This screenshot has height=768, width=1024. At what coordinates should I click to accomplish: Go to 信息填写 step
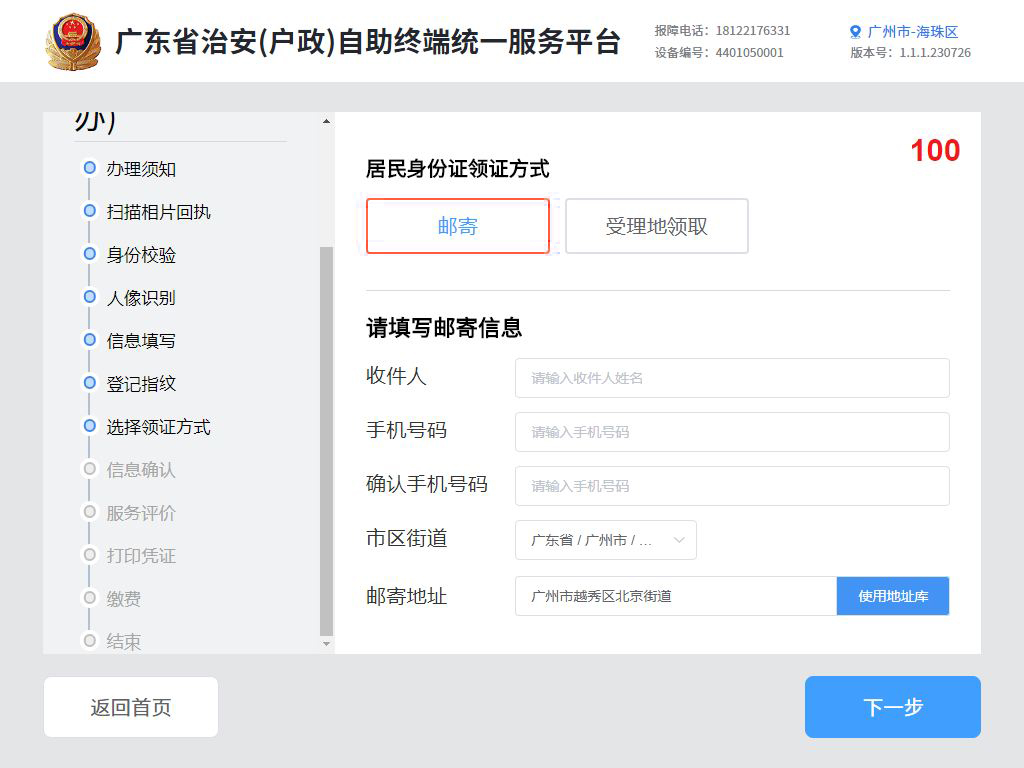[141, 341]
